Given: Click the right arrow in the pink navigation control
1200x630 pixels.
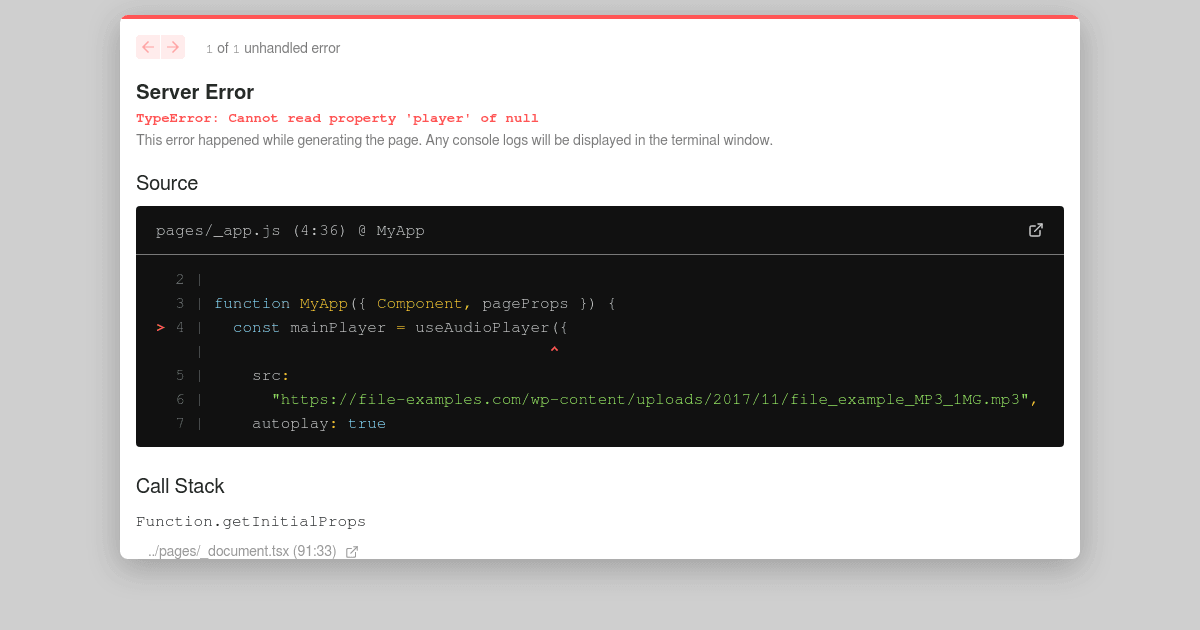Looking at the screenshot, I should (173, 47).
